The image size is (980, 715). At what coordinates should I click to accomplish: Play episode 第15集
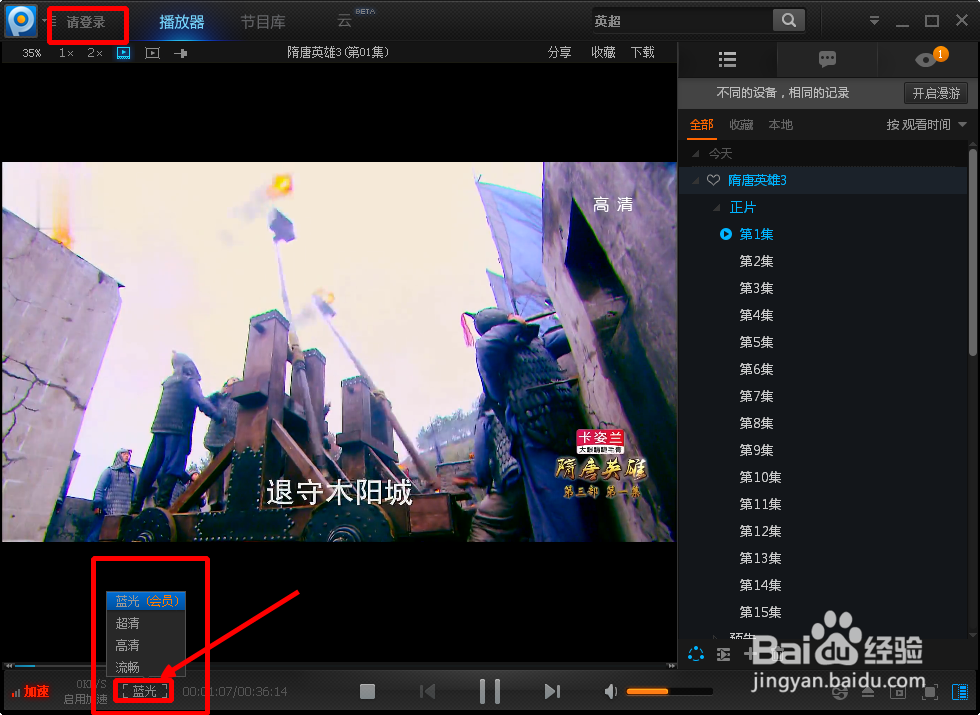click(x=760, y=612)
